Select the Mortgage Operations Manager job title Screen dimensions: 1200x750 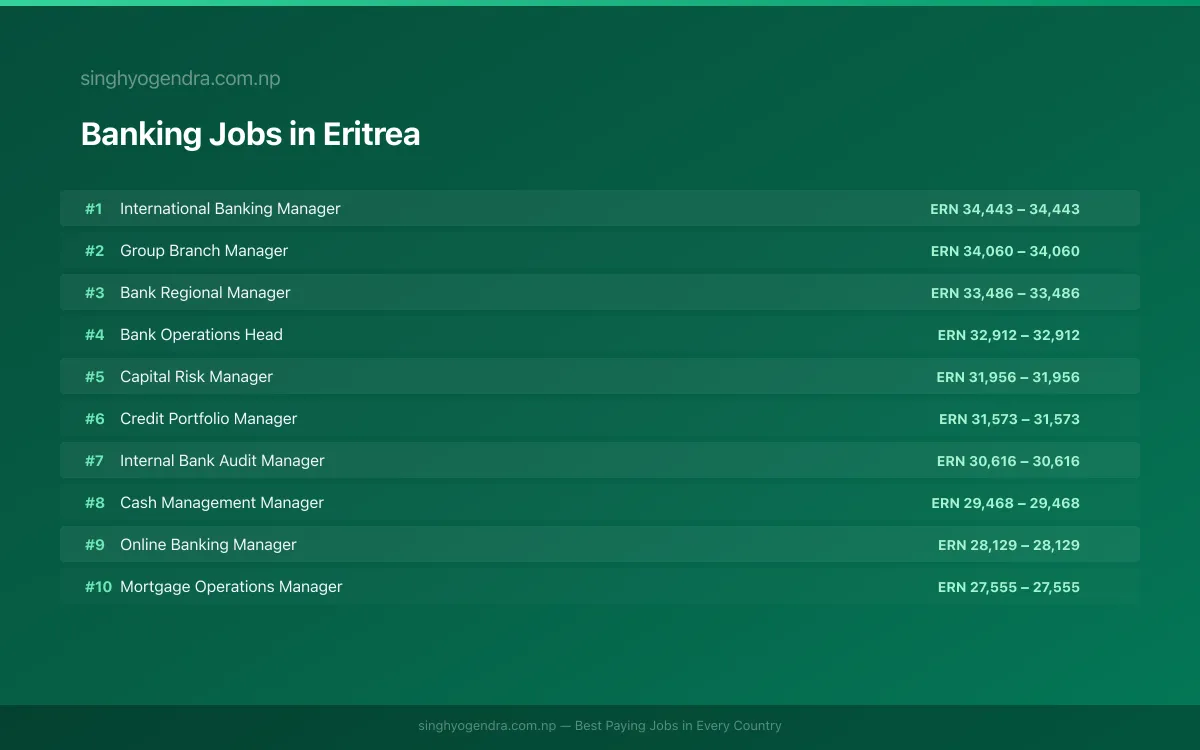click(231, 587)
